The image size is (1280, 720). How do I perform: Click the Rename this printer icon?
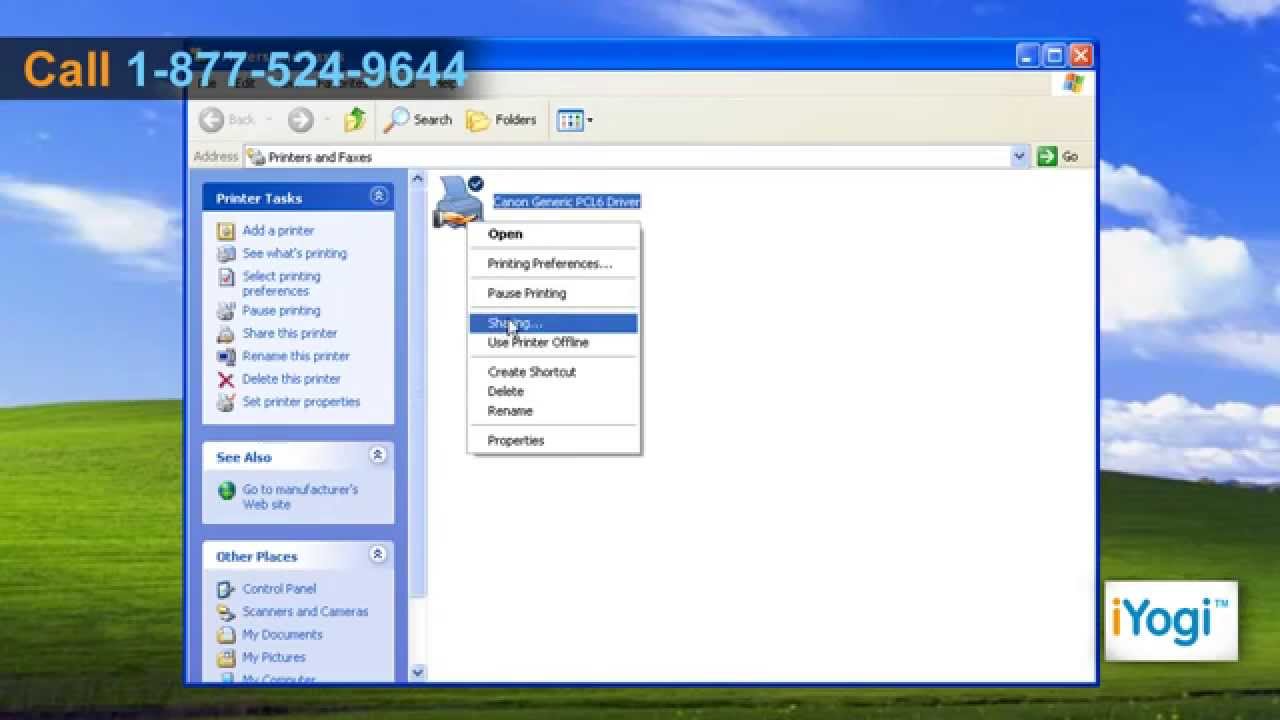coord(226,357)
